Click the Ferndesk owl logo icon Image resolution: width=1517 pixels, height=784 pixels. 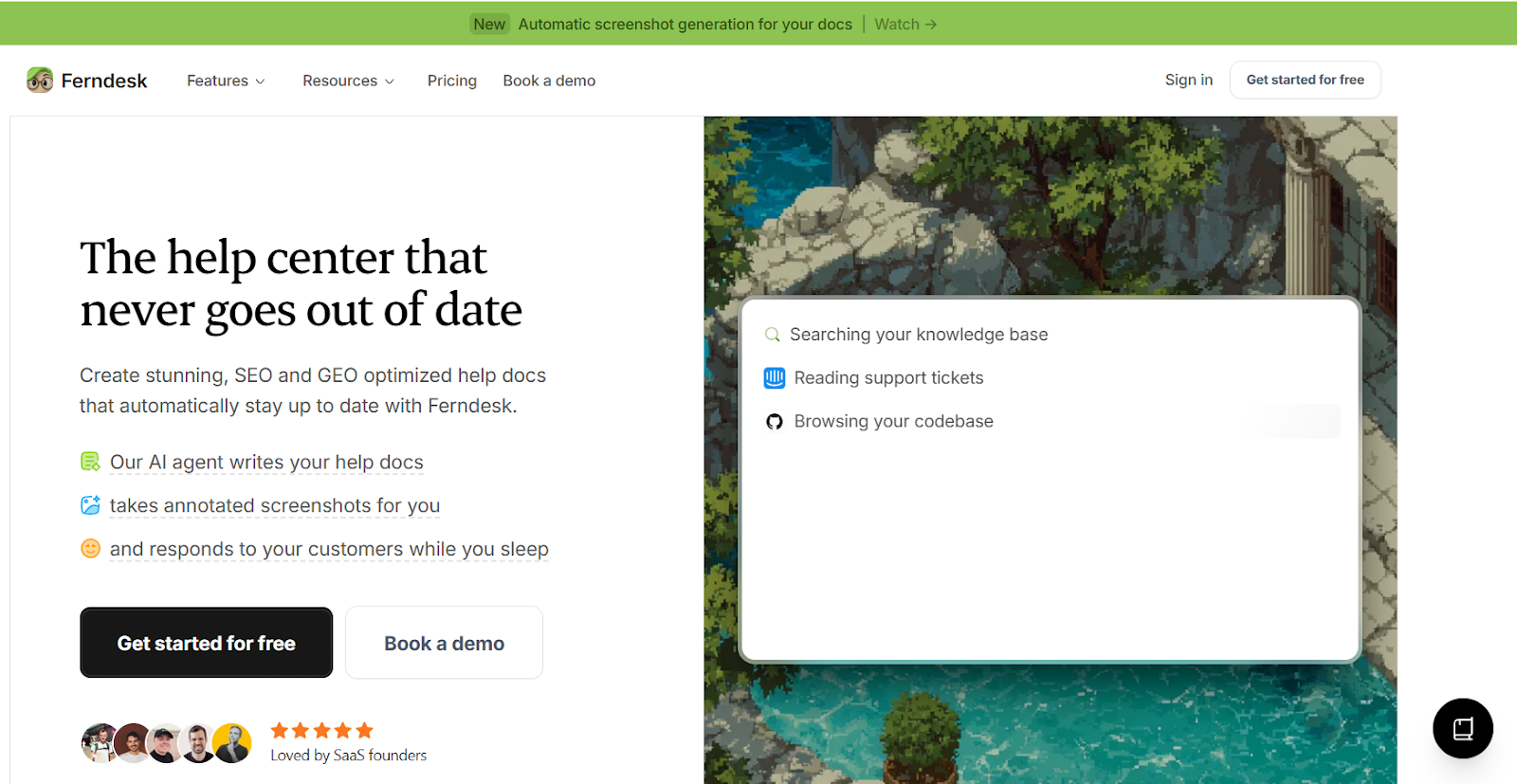click(40, 81)
